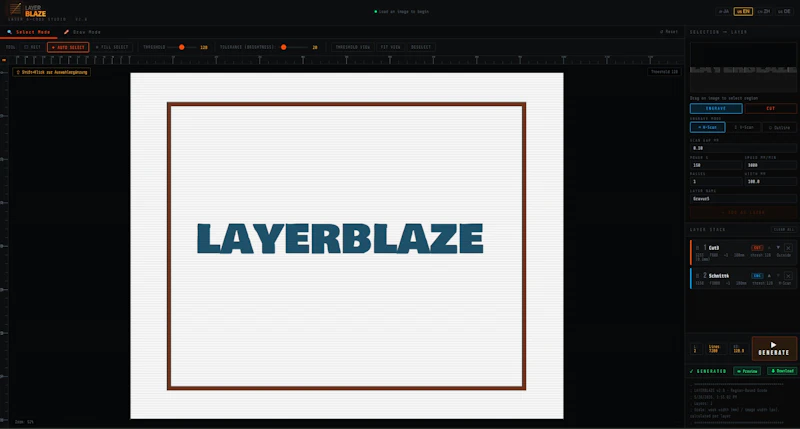The image size is (800, 429).
Task: Click the Reset button above the canvas
Action: (669, 32)
